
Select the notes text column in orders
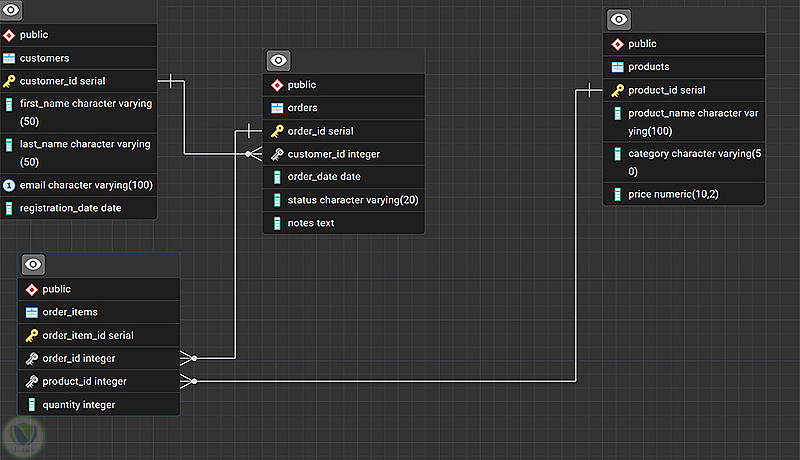[x=344, y=223]
